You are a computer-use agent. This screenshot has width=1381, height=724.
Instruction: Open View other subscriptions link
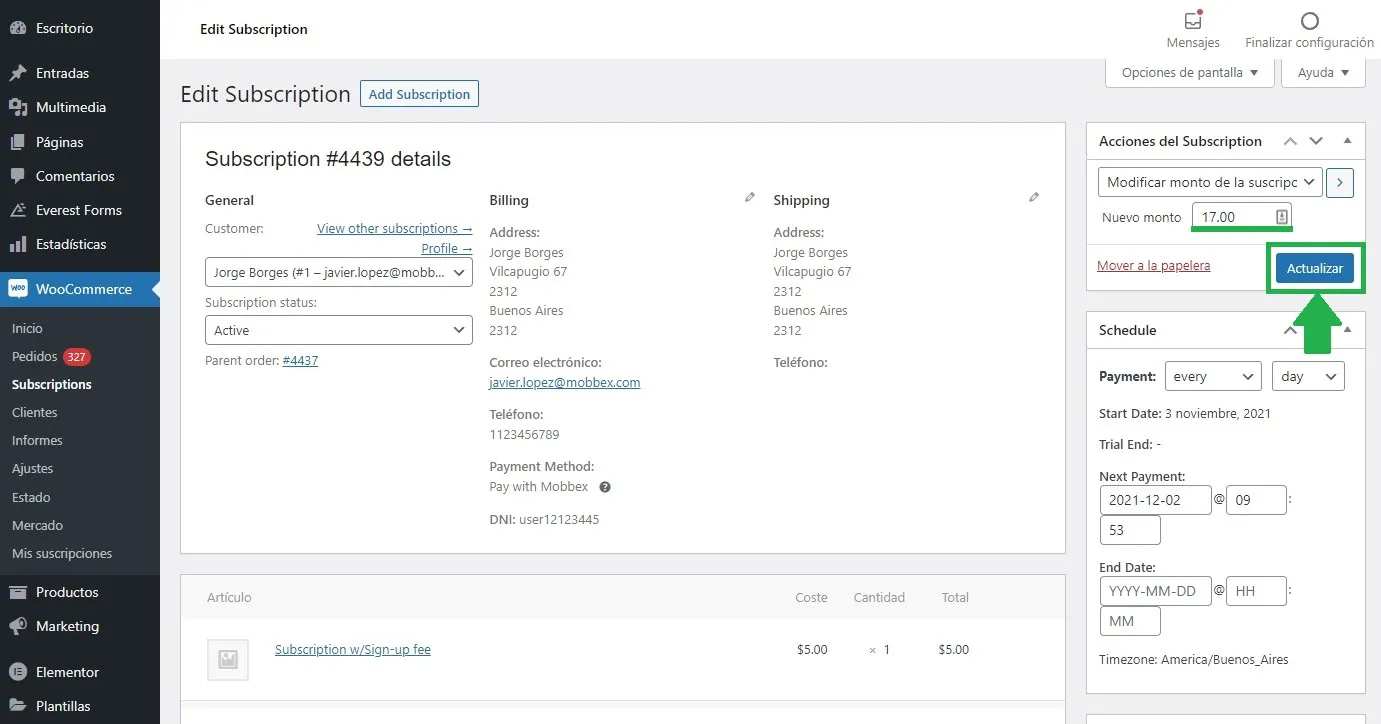[x=395, y=228]
